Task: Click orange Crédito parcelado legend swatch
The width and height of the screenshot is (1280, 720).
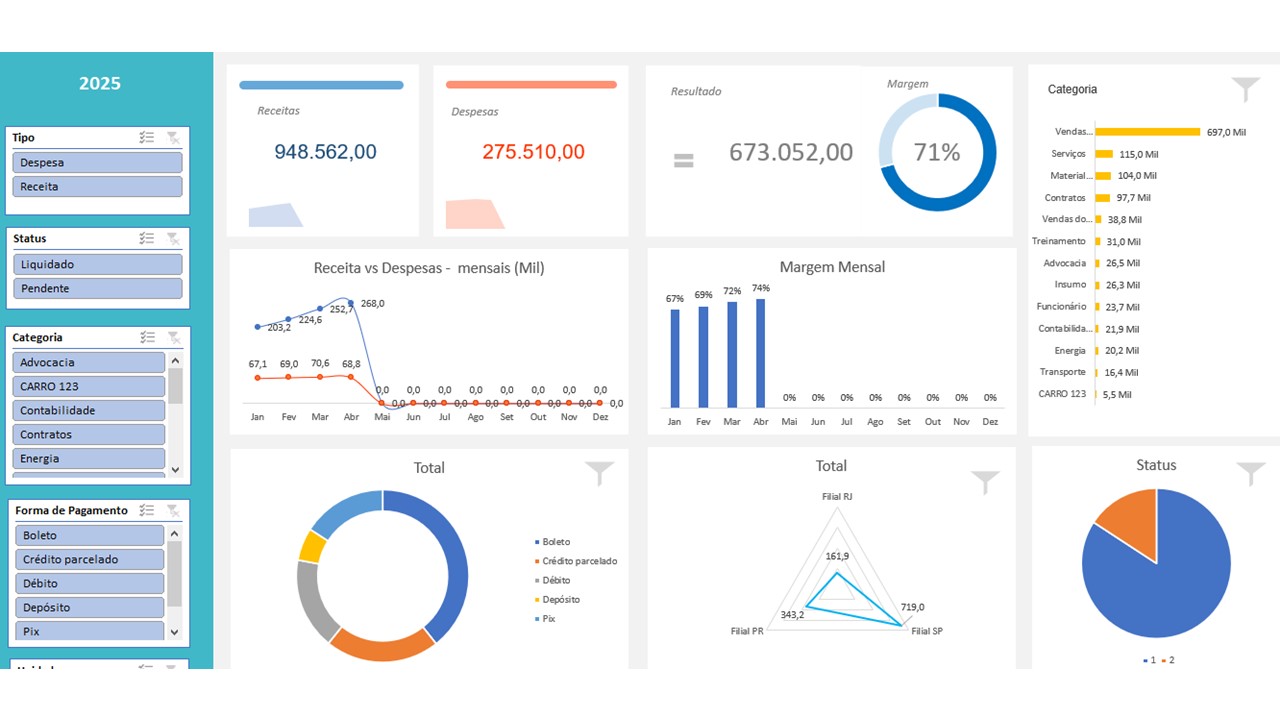Action: click(537, 561)
